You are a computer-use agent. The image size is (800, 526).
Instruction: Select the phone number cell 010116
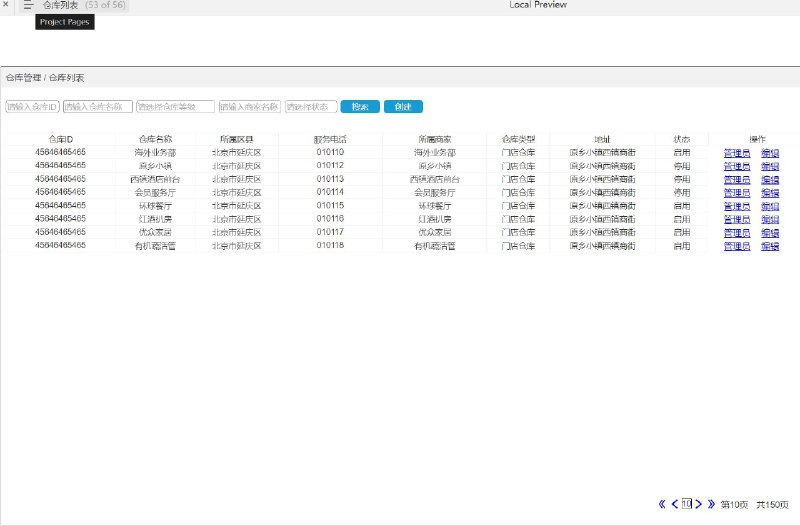(330, 218)
